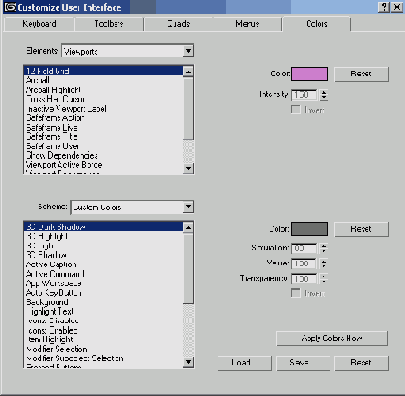Select the Viewport Active Border item
The width and height of the screenshot is (405, 396).
coord(104,165)
